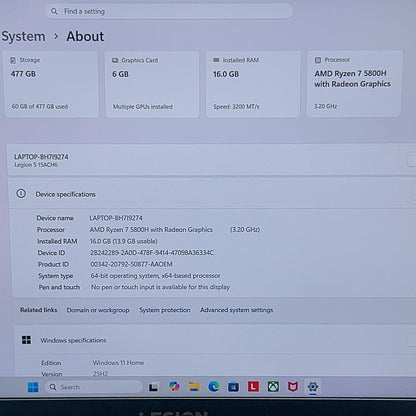Open Task View from the taskbar
This screenshot has height=416, width=416.
154,387
